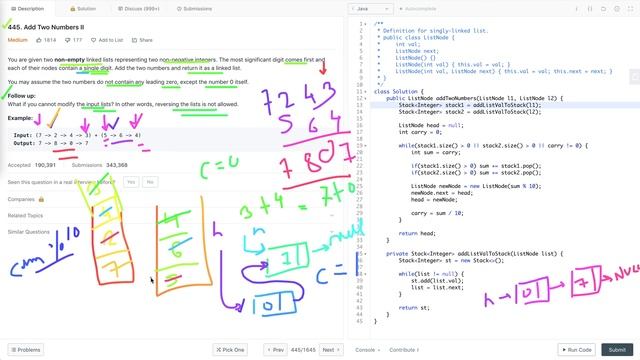
Task: Place cursor on 'int carry = 0;' line
Action: (x=420, y=132)
